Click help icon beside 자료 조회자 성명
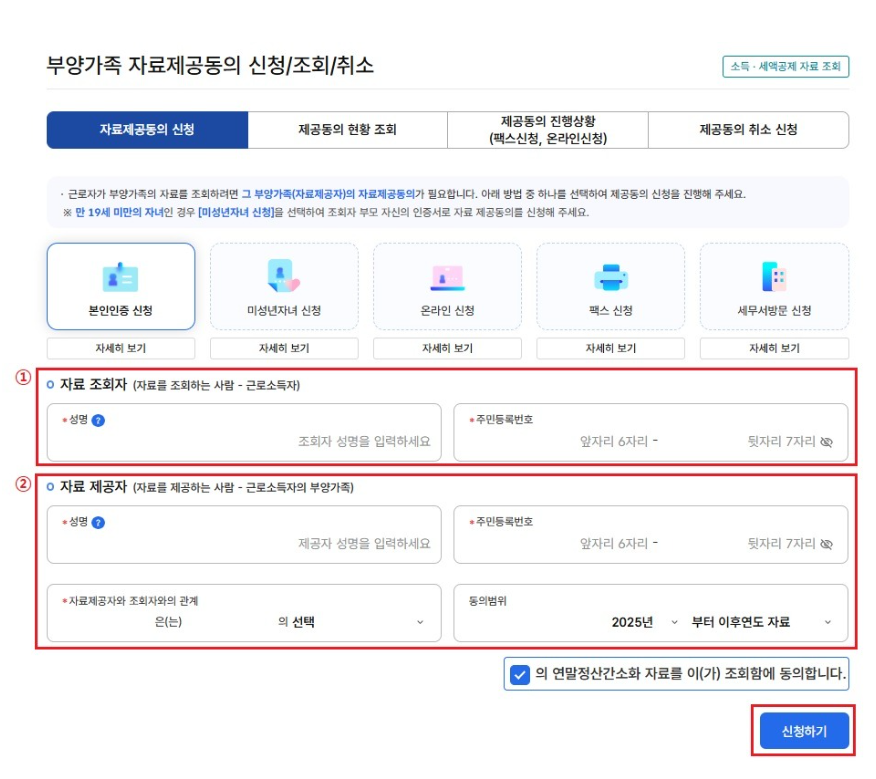This screenshot has width=876, height=779. tap(98, 420)
